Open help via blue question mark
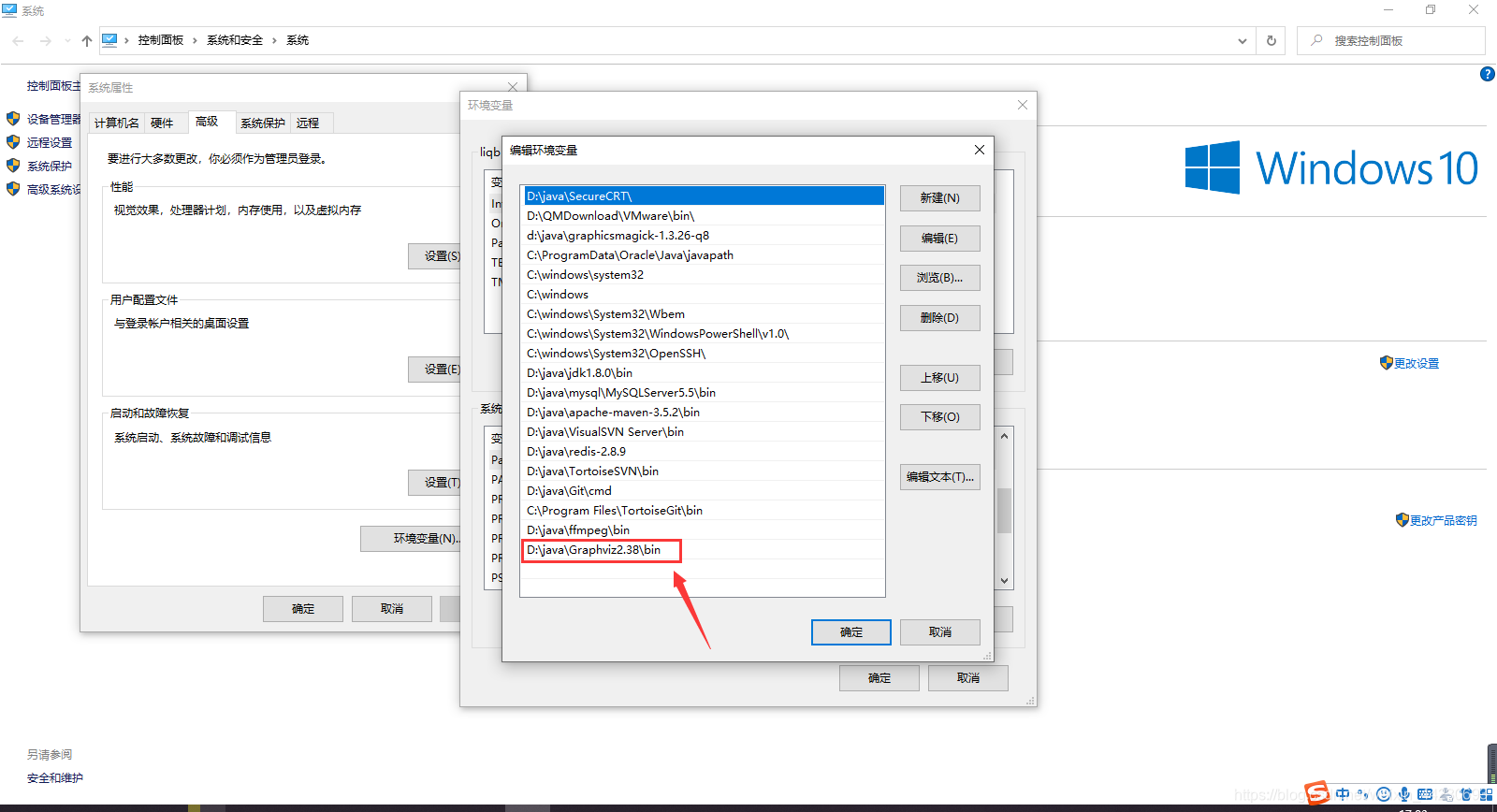The image size is (1497, 812). pyautogui.click(x=1488, y=74)
